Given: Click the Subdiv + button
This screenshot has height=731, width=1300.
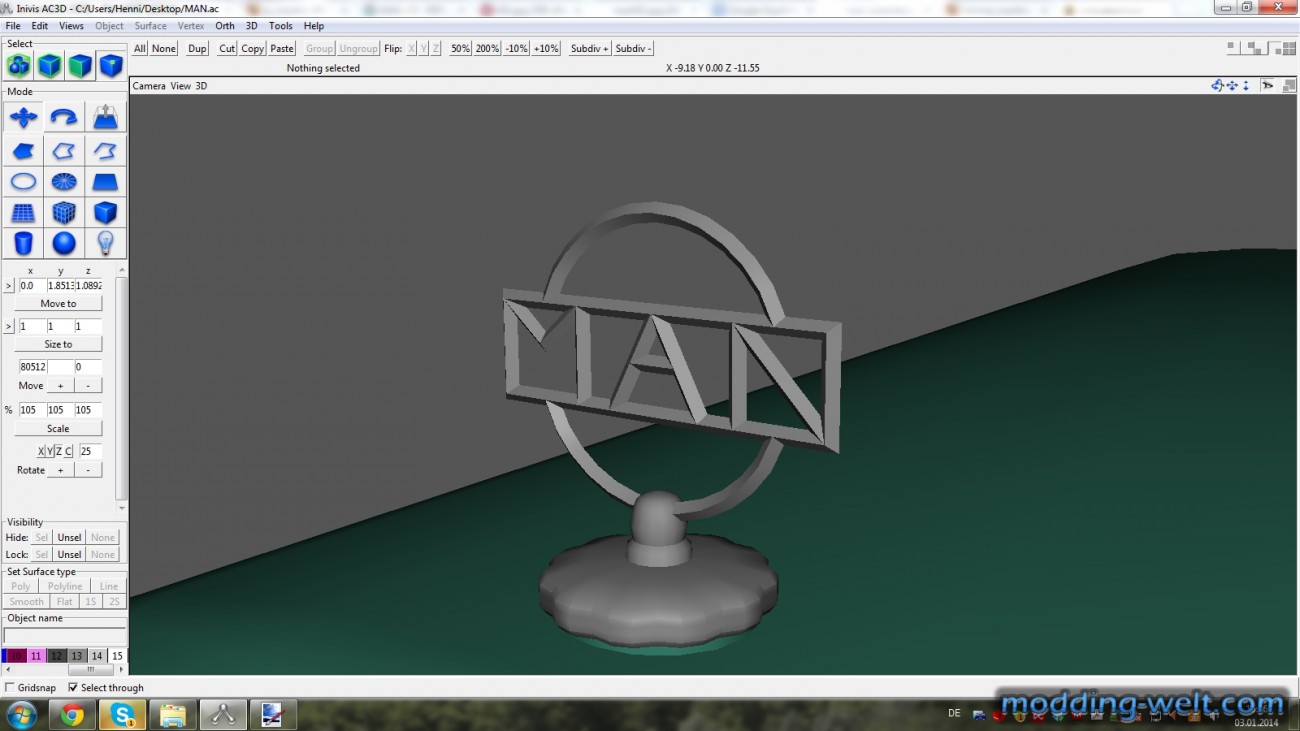Looking at the screenshot, I should (589, 48).
